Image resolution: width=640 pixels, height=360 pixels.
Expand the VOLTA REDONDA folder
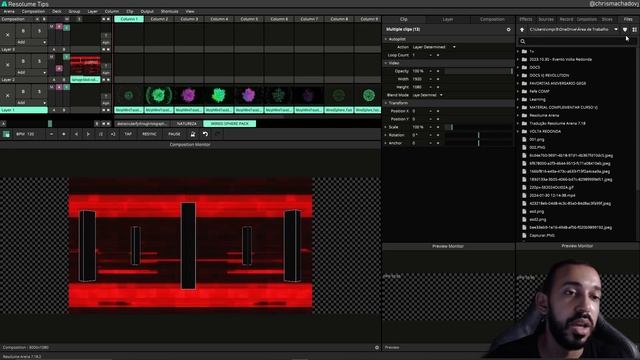point(518,131)
